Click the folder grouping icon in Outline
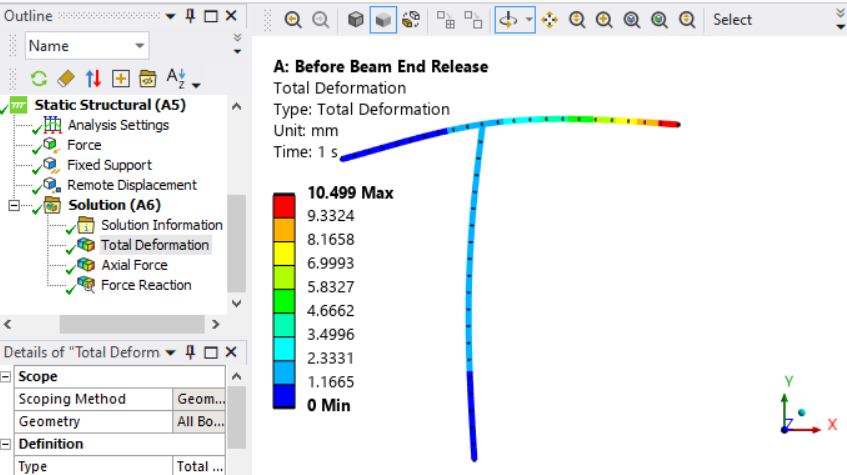The height and width of the screenshot is (475, 847). pyautogui.click(x=147, y=79)
